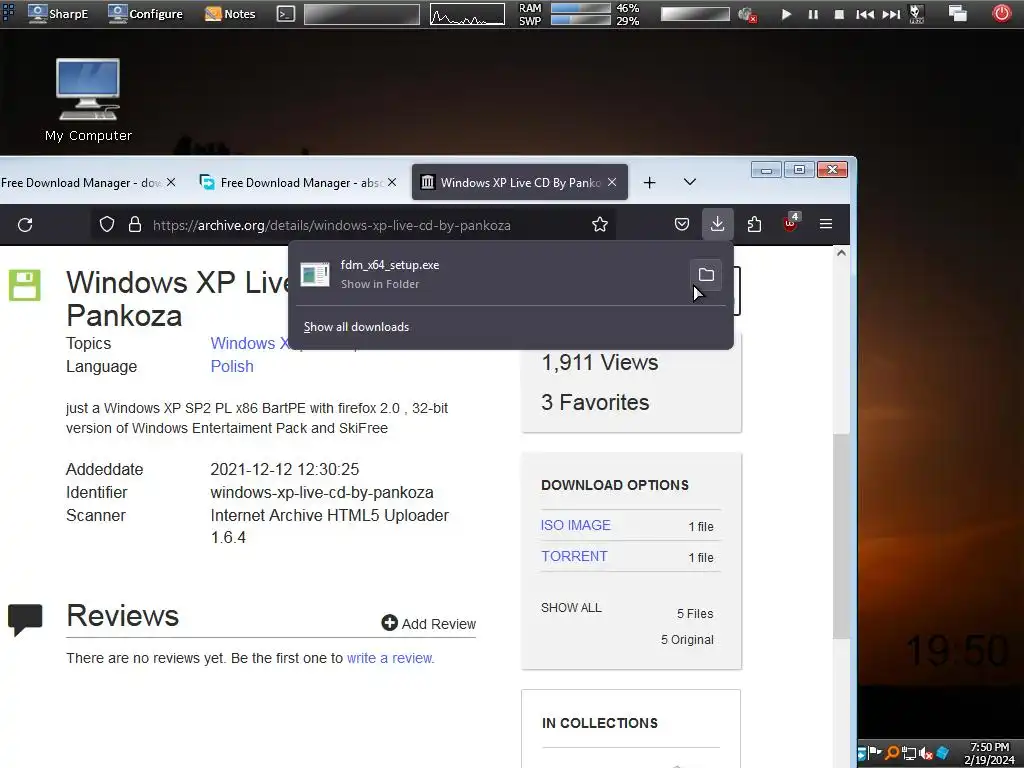Open the TORRENT download option
The height and width of the screenshot is (768, 1024).
pos(574,556)
